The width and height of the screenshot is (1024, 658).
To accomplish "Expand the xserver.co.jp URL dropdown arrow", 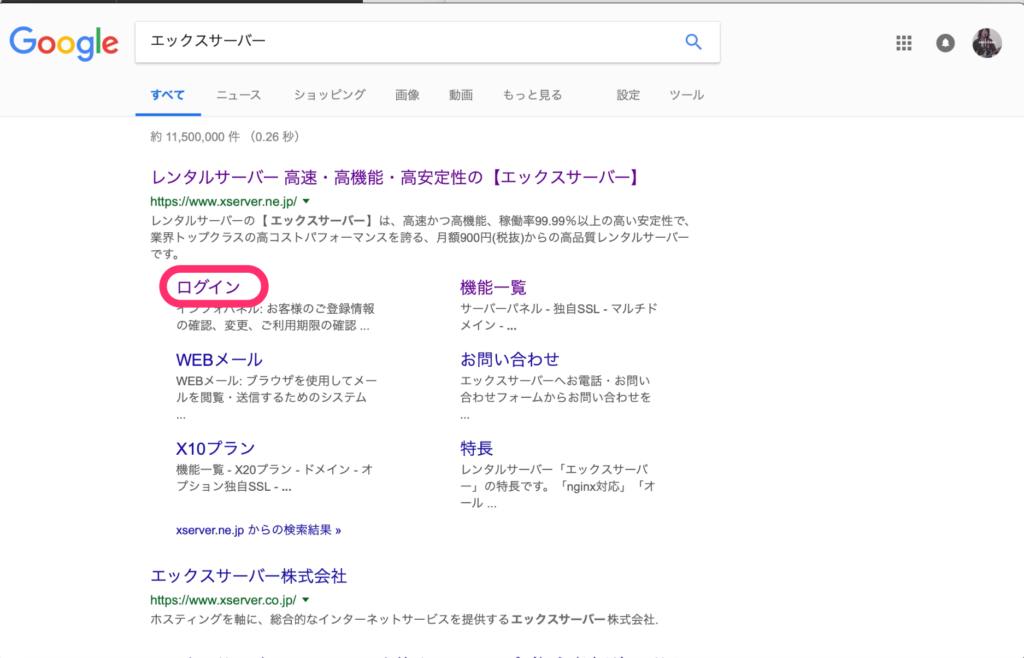I will pos(305,600).
